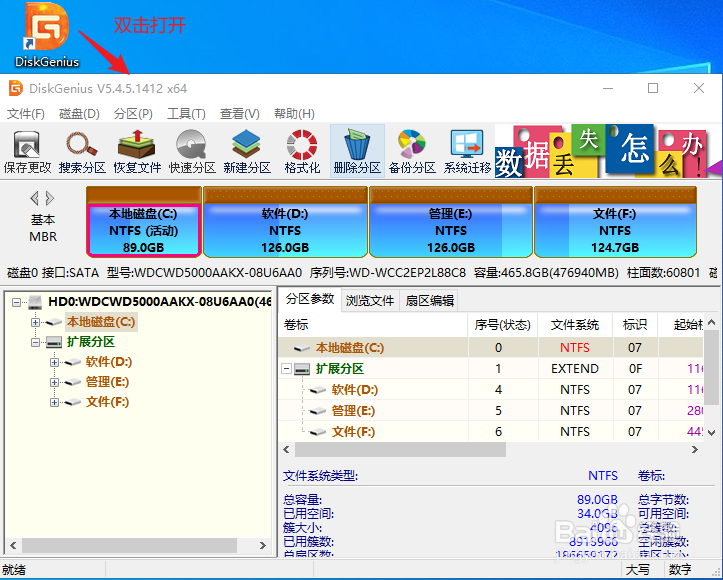
Task: Open the 磁盘(D) menu
Action: [x=79, y=113]
